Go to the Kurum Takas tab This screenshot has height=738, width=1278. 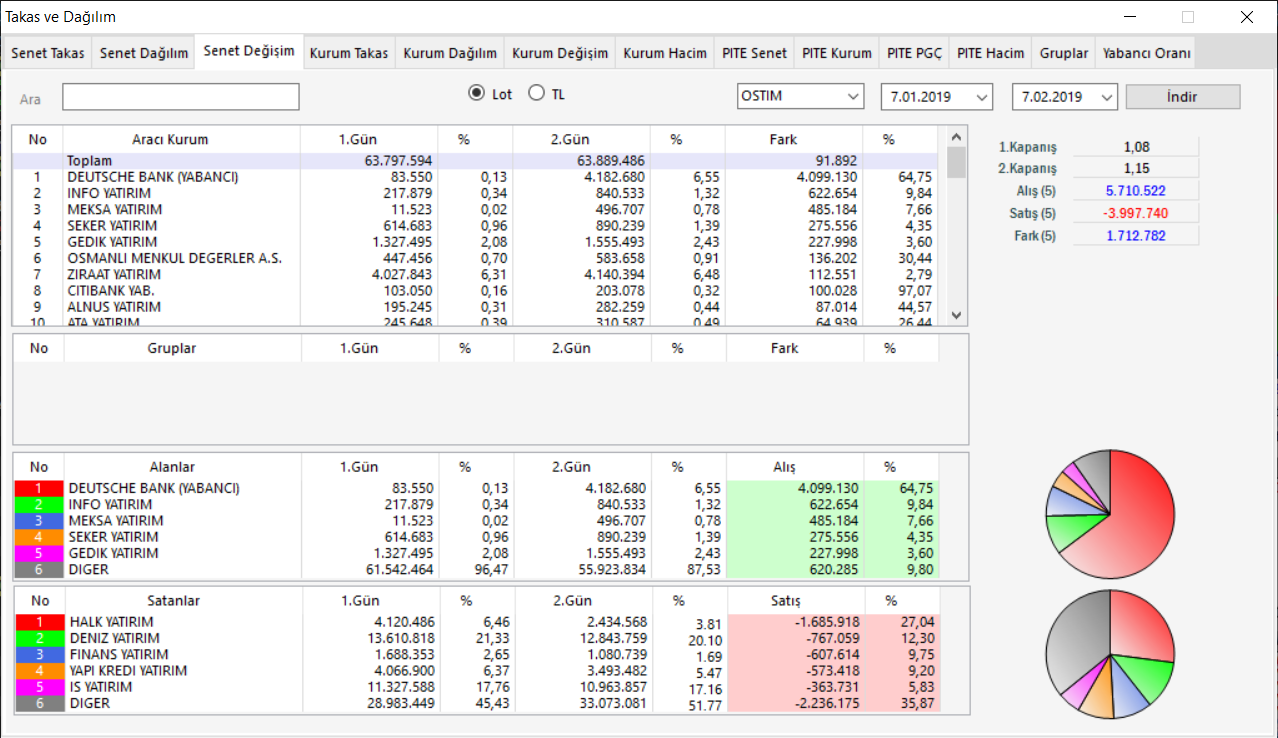pos(349,53)
